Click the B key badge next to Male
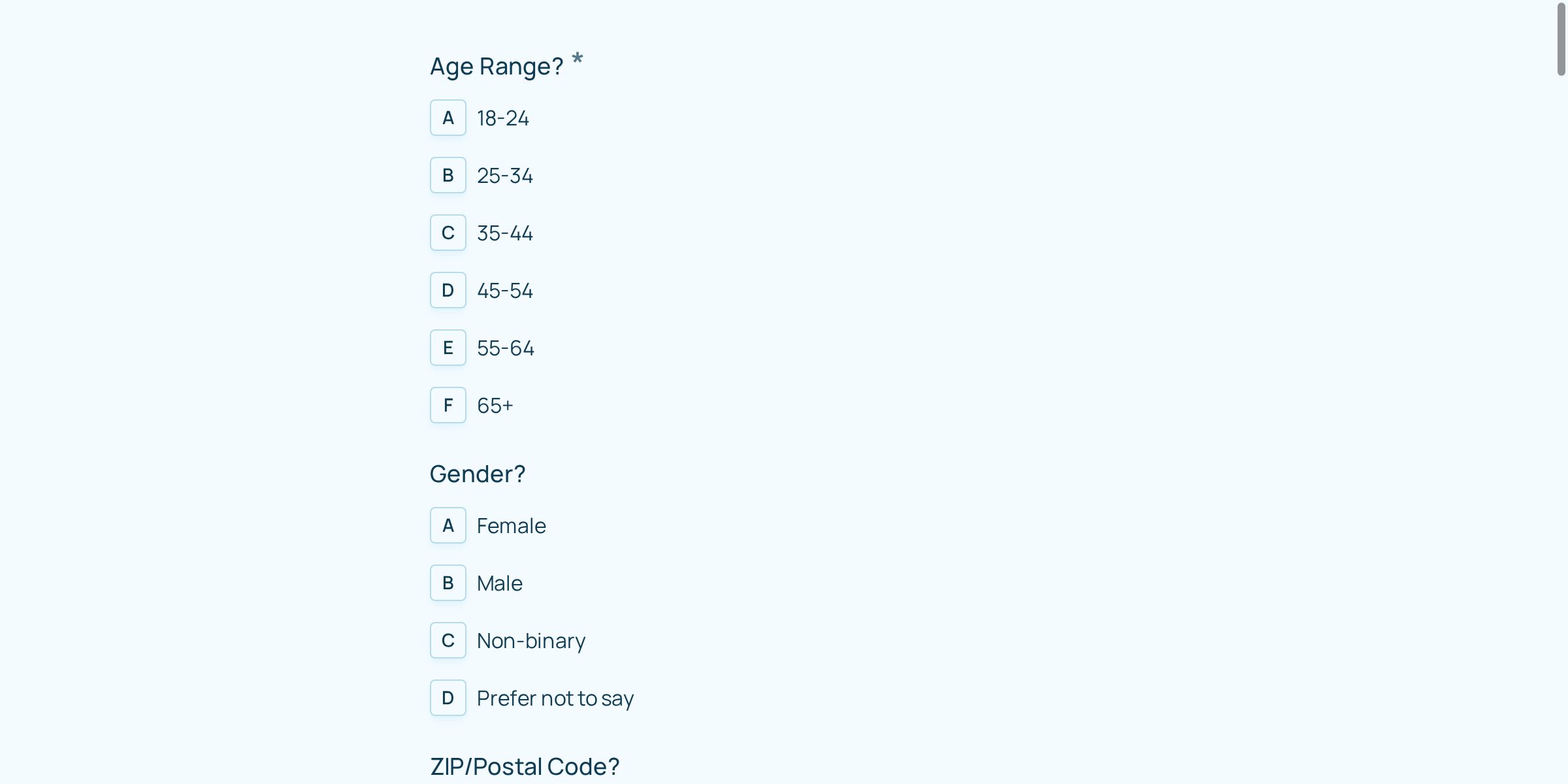The image size is (1568, 784). click(x=448, y=583)
